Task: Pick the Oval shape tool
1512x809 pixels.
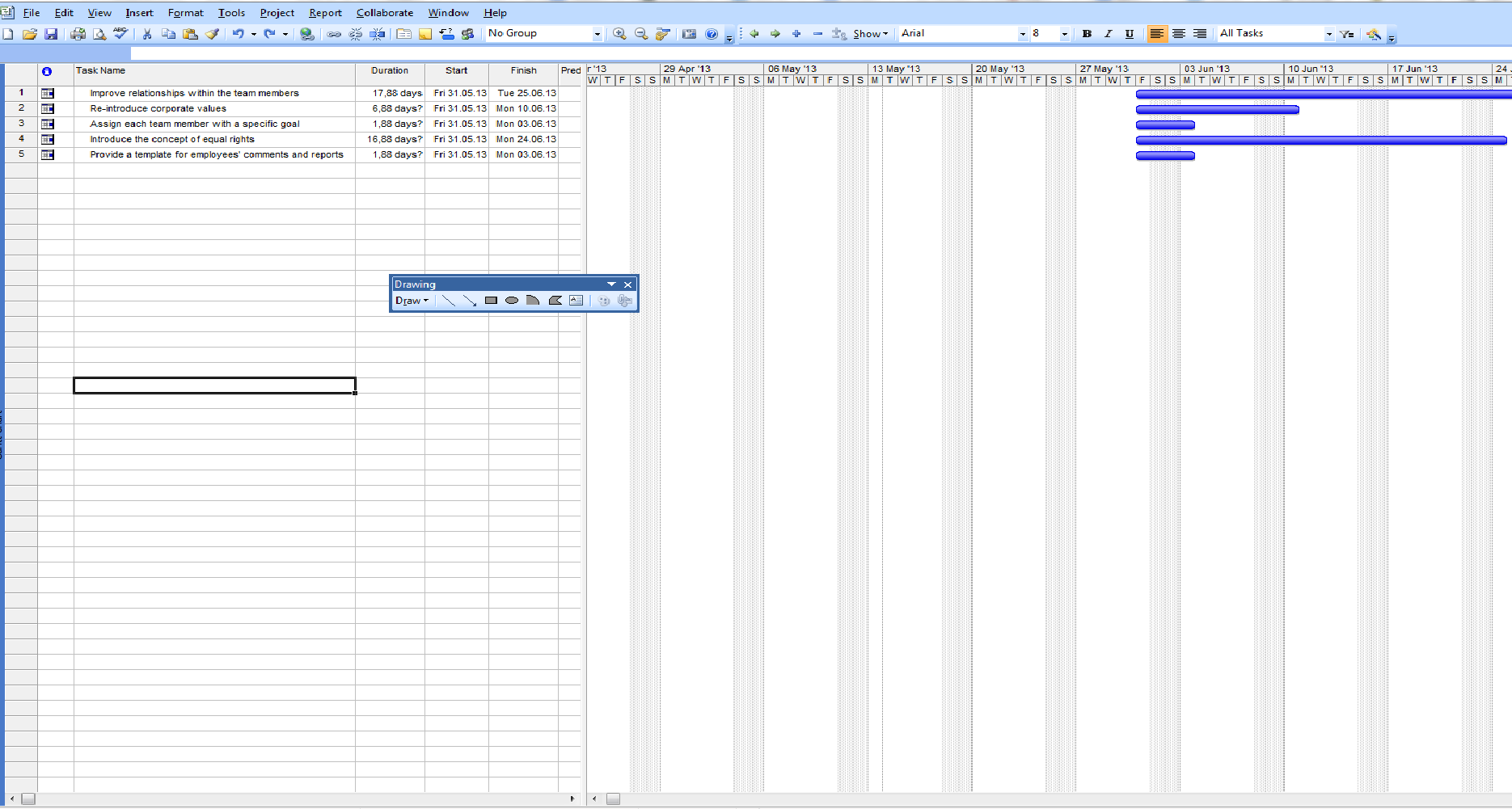Action: (x=512, y=301)
